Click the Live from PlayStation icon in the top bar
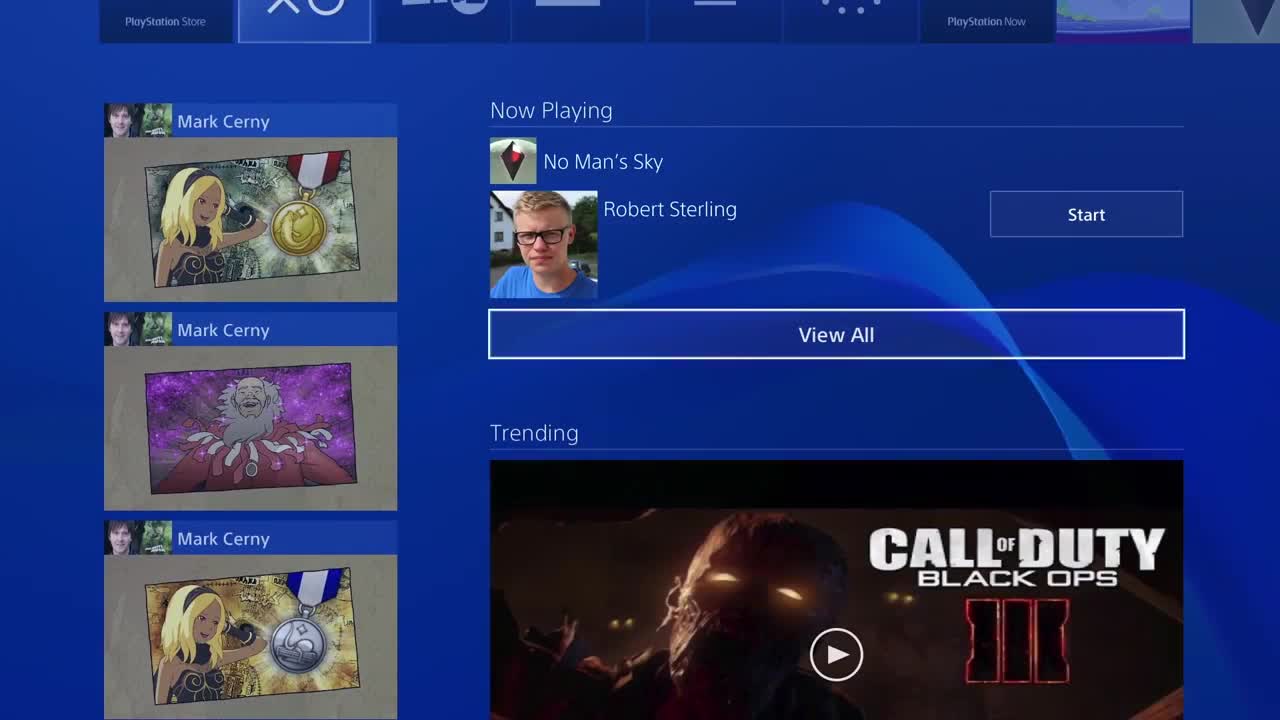 [x=443, y=15]
